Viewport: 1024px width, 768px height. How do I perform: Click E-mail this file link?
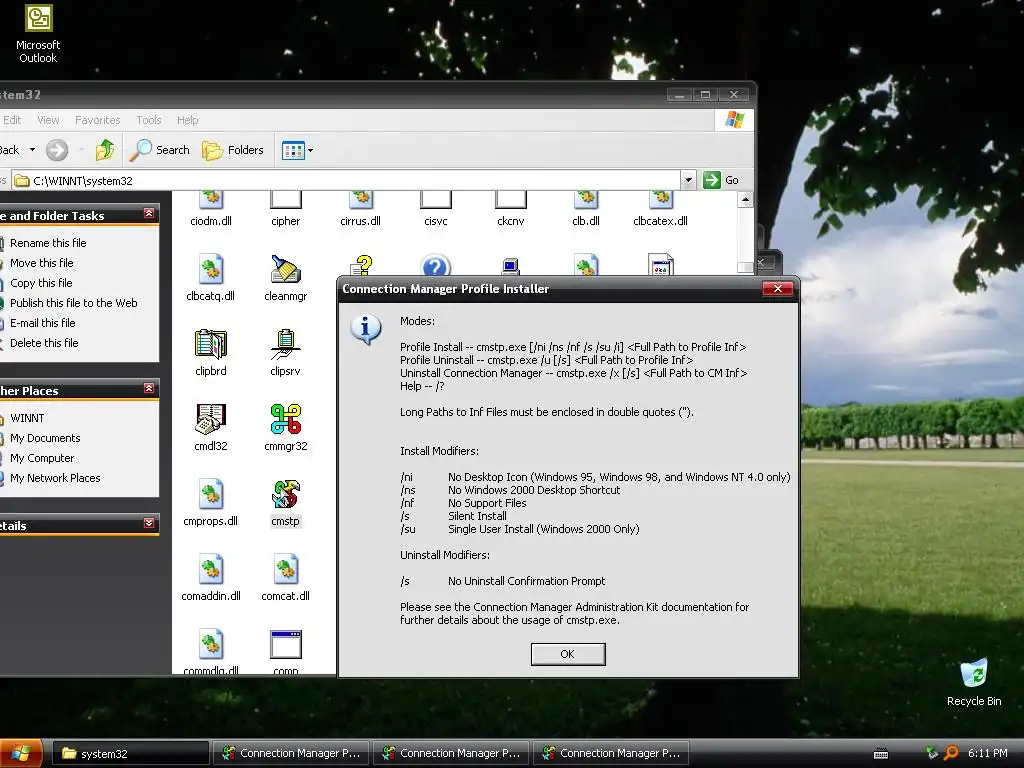tap(42, 323)
